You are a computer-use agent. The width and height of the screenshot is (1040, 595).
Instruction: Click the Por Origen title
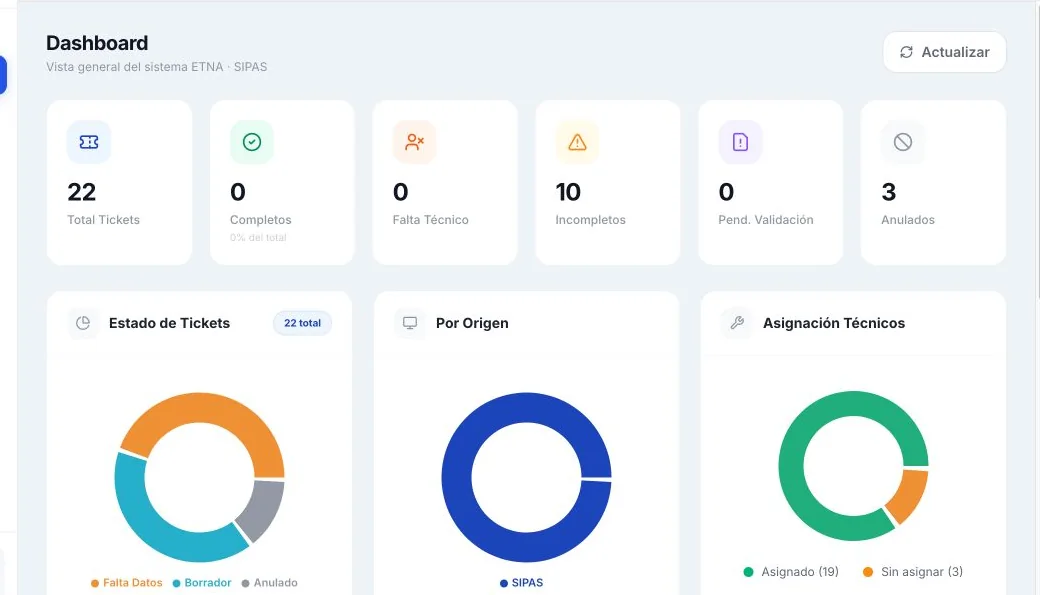coord(472,323)
